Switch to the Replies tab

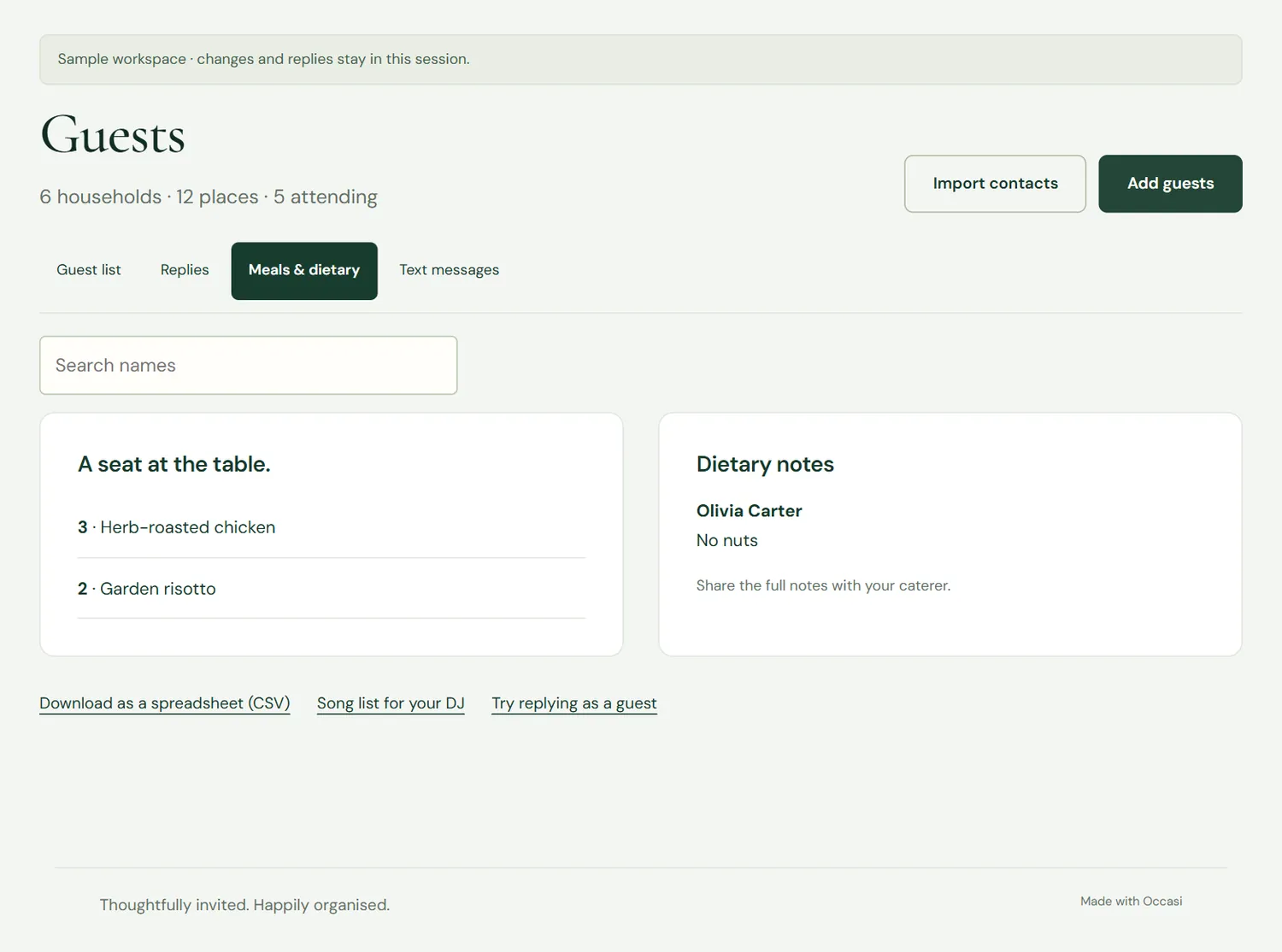click(x=185, y=270)
